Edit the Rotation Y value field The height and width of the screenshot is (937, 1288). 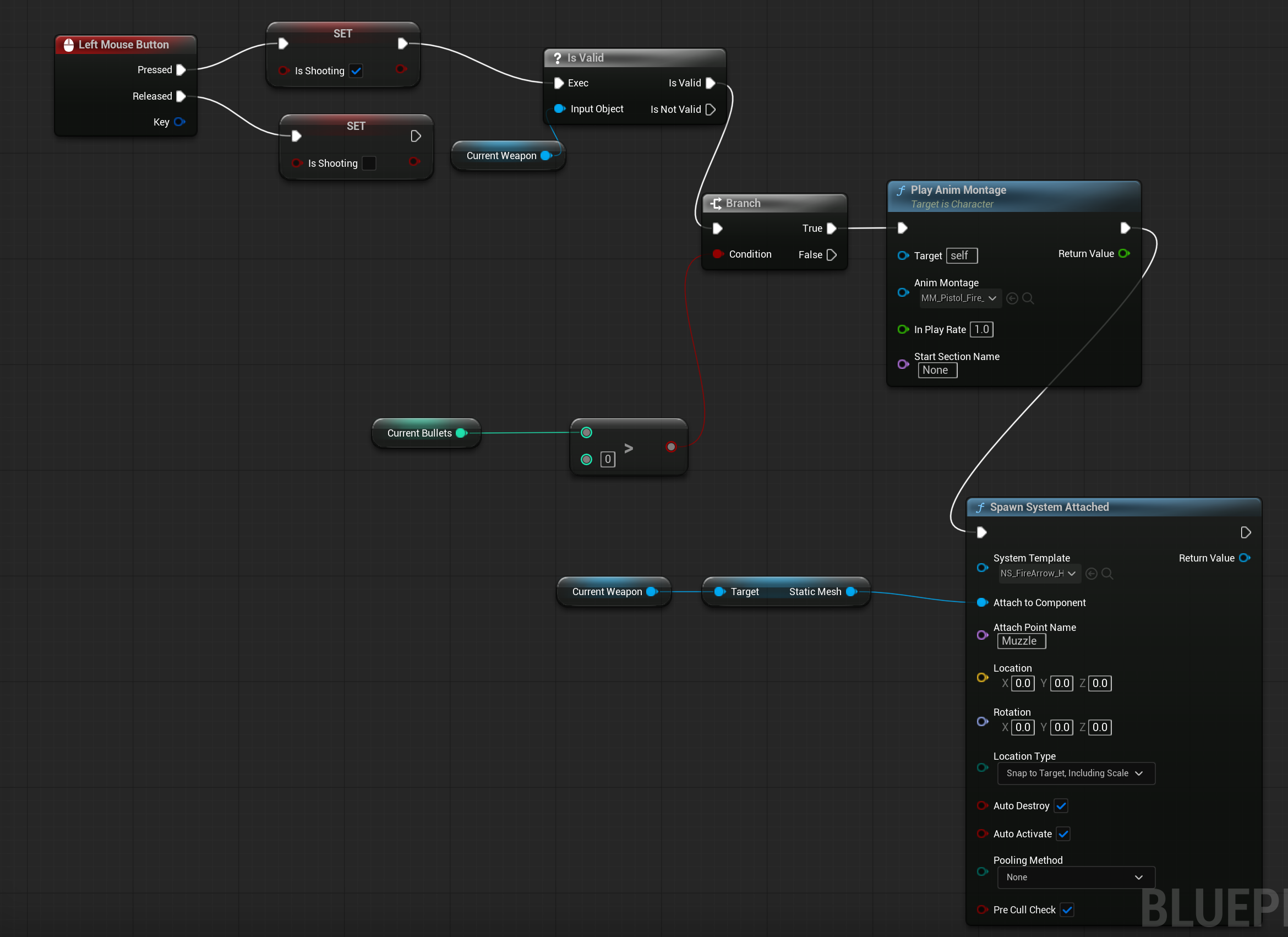pos(1062,727)
